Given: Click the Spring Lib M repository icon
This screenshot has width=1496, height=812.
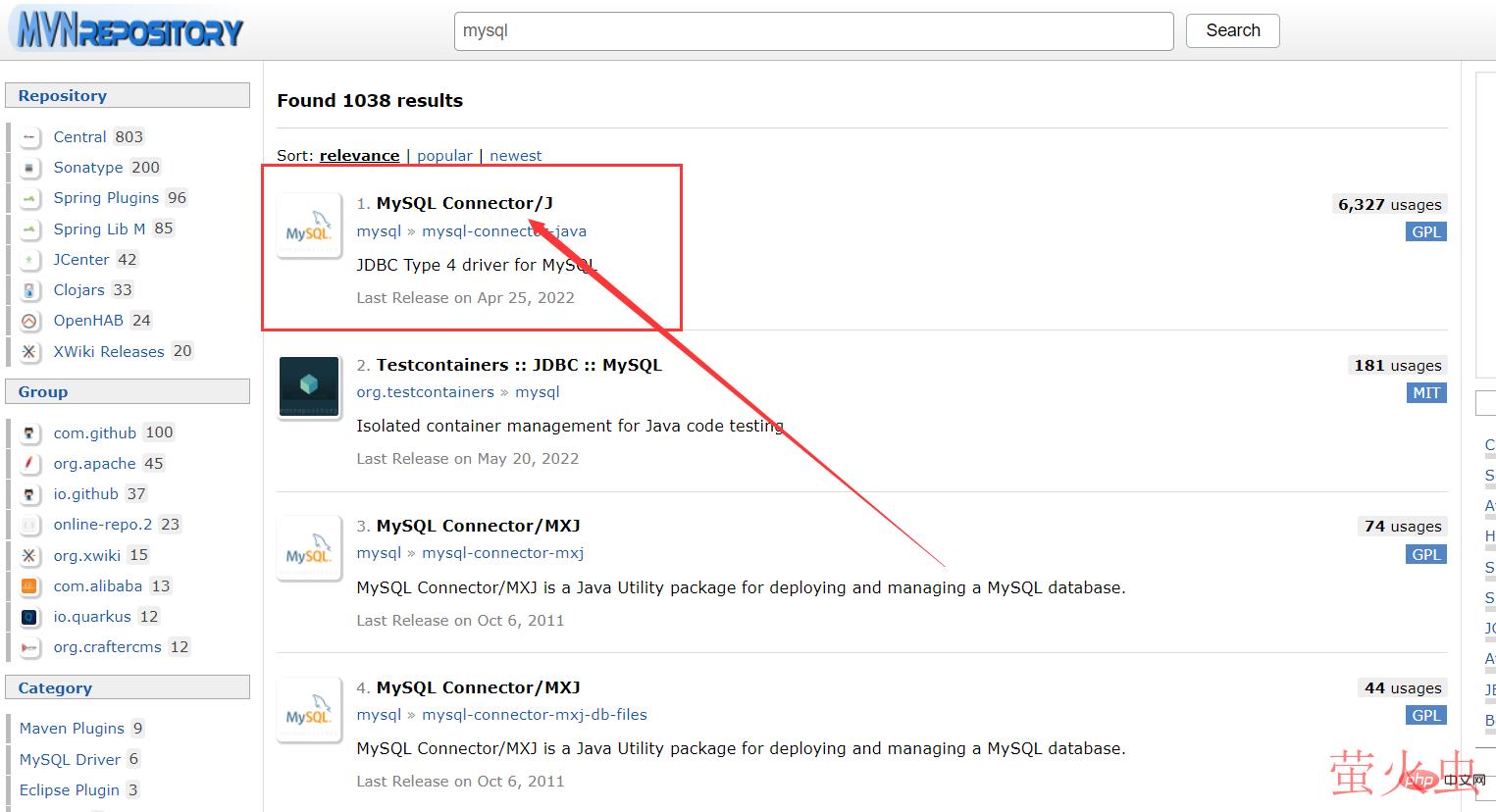Looking at the screenshot, I should (x=29, y=228).
